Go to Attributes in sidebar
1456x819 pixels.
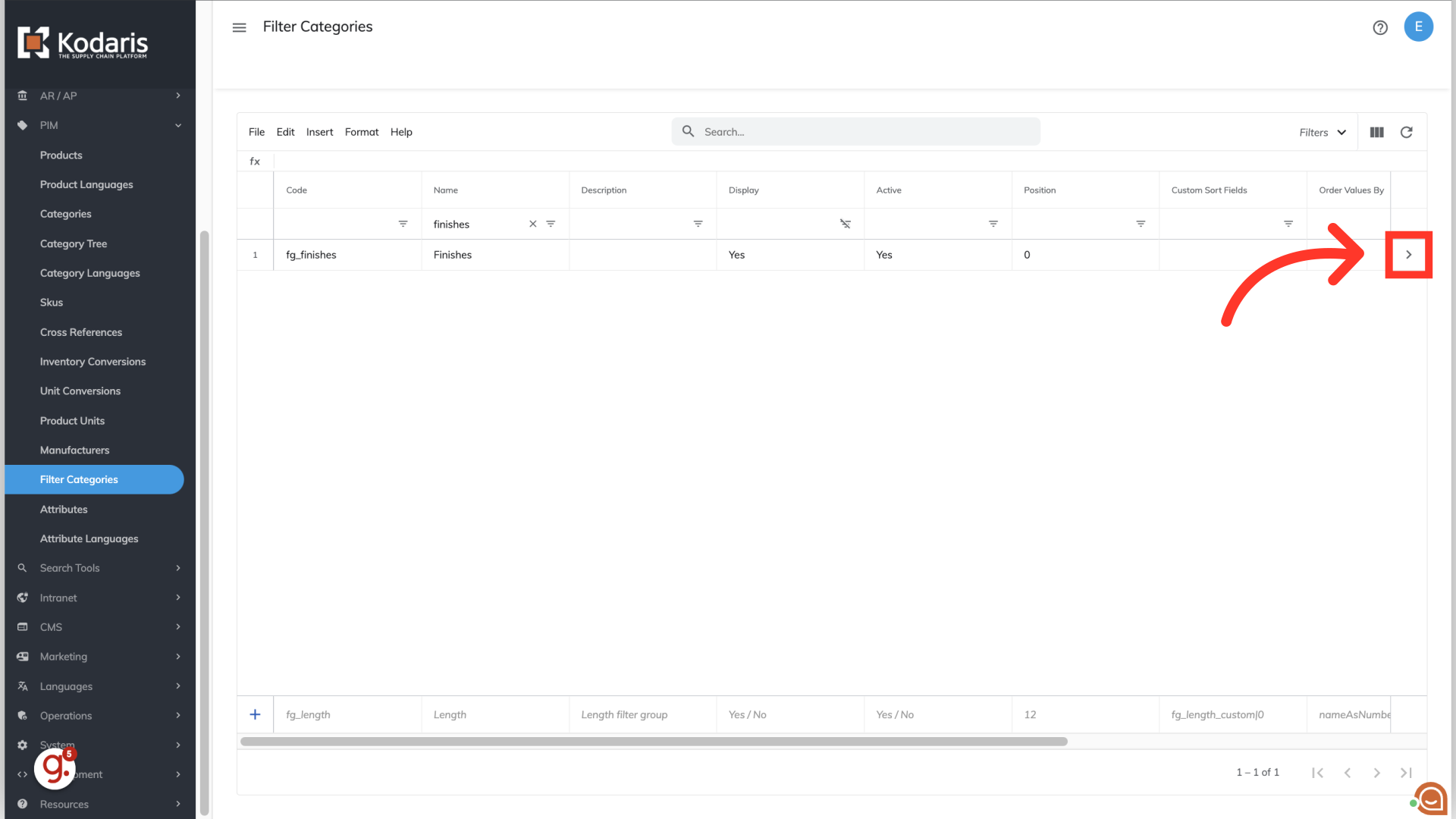[x=64, y=509]
